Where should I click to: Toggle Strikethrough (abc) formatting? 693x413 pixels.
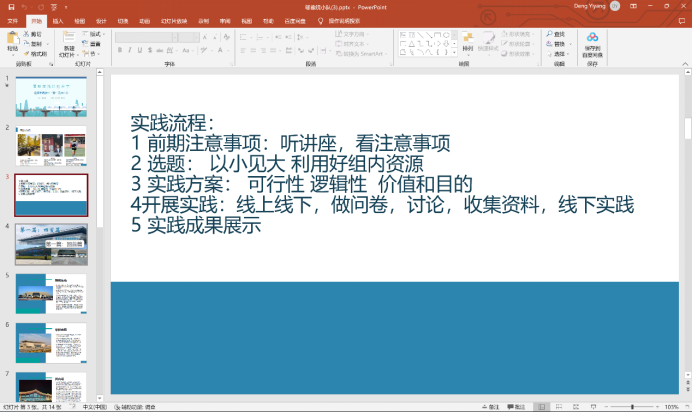(x=160, y=50)
